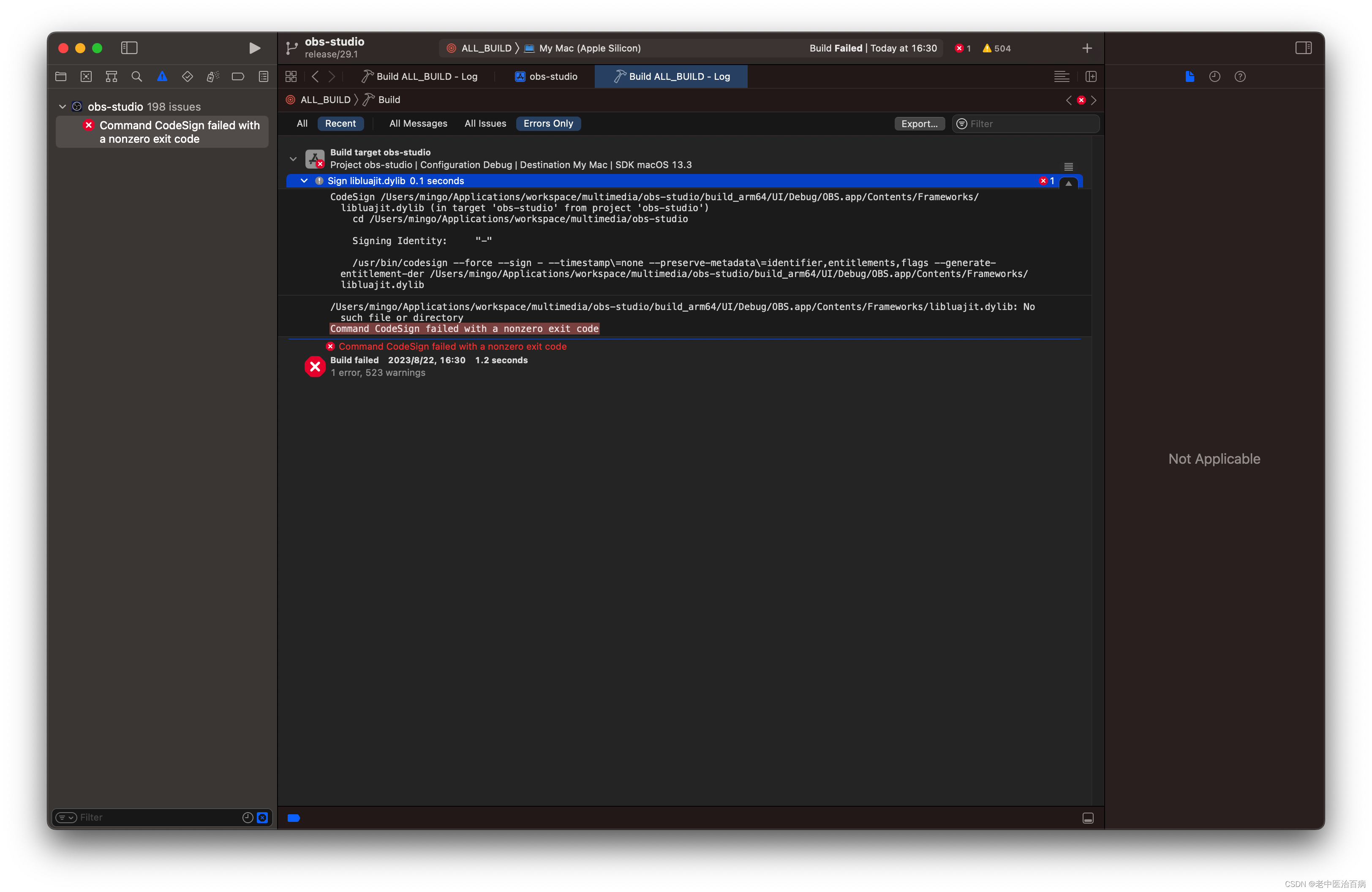
Task: Focus the build log Filter field
Action: 1026,124
